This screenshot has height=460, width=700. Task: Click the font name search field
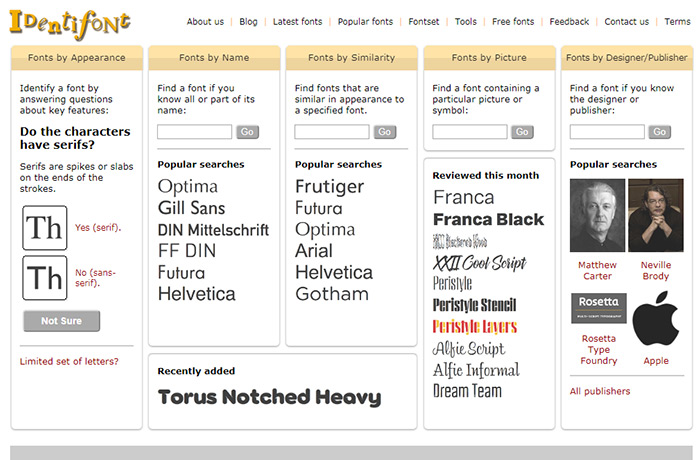(194, 132)
